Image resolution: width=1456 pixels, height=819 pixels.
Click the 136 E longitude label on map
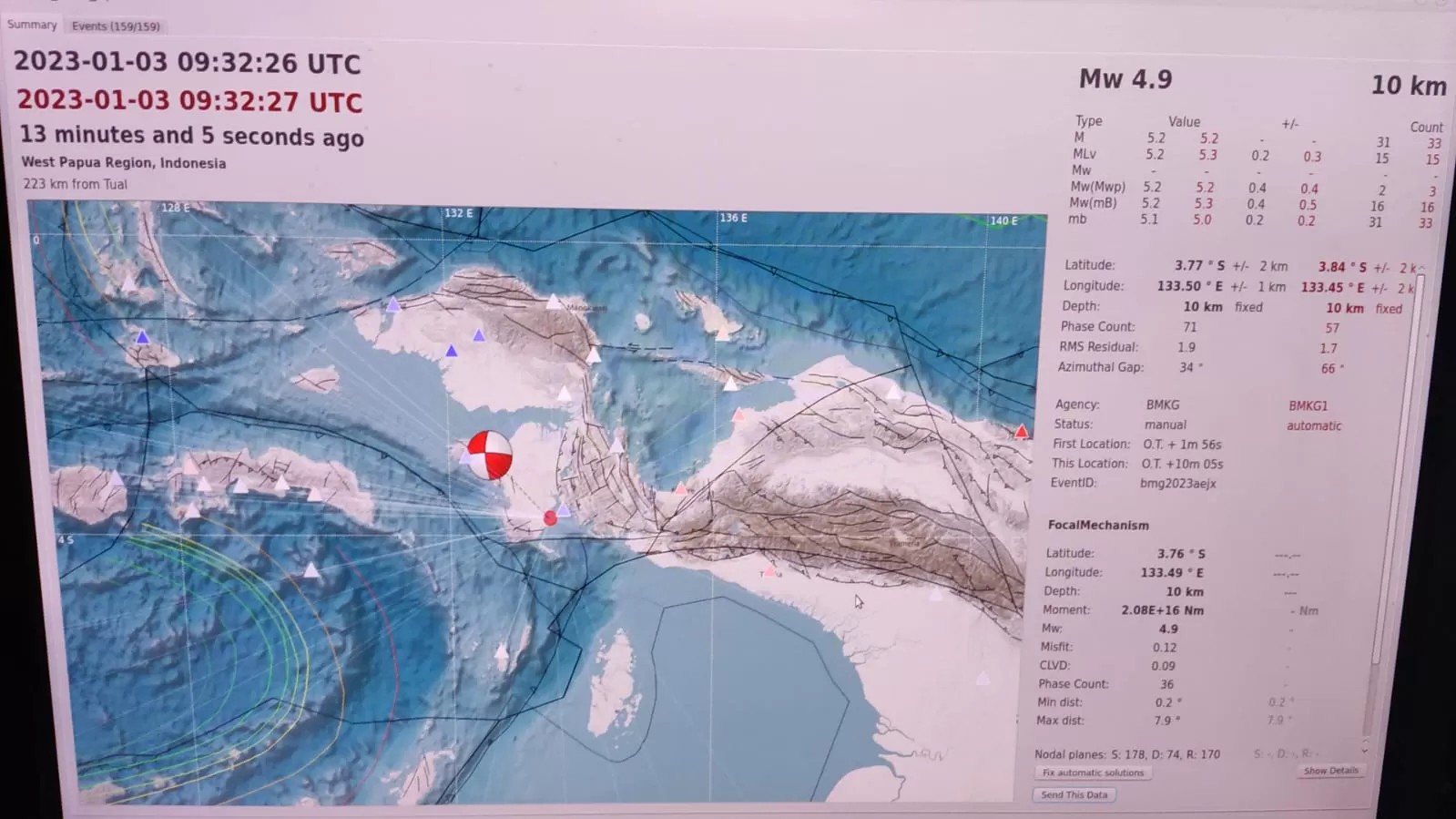click(733, 218)
